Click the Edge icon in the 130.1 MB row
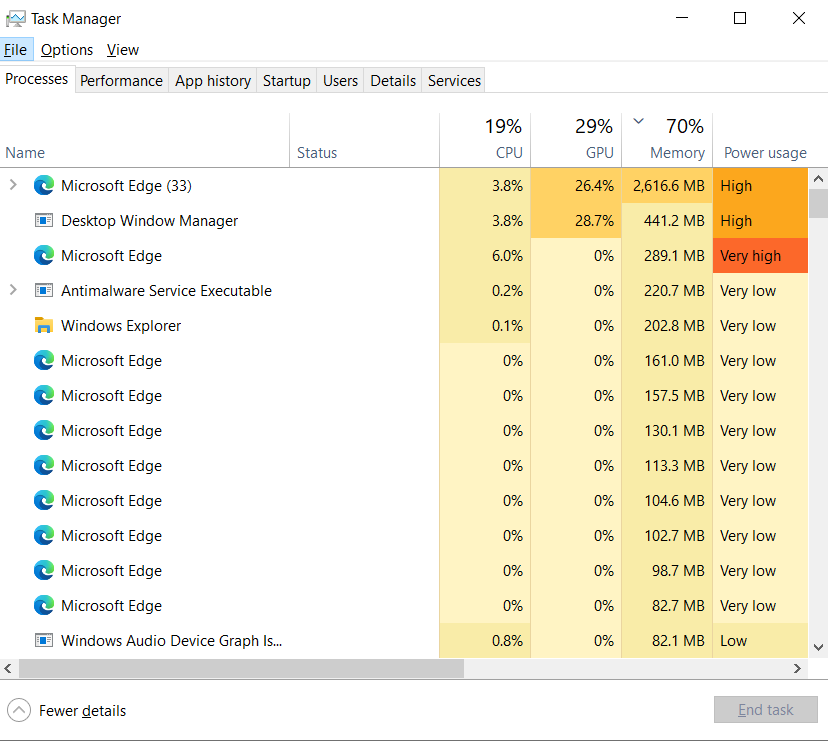Image resolution: width=828 pixels, height=741 pixels. point(44,430)
